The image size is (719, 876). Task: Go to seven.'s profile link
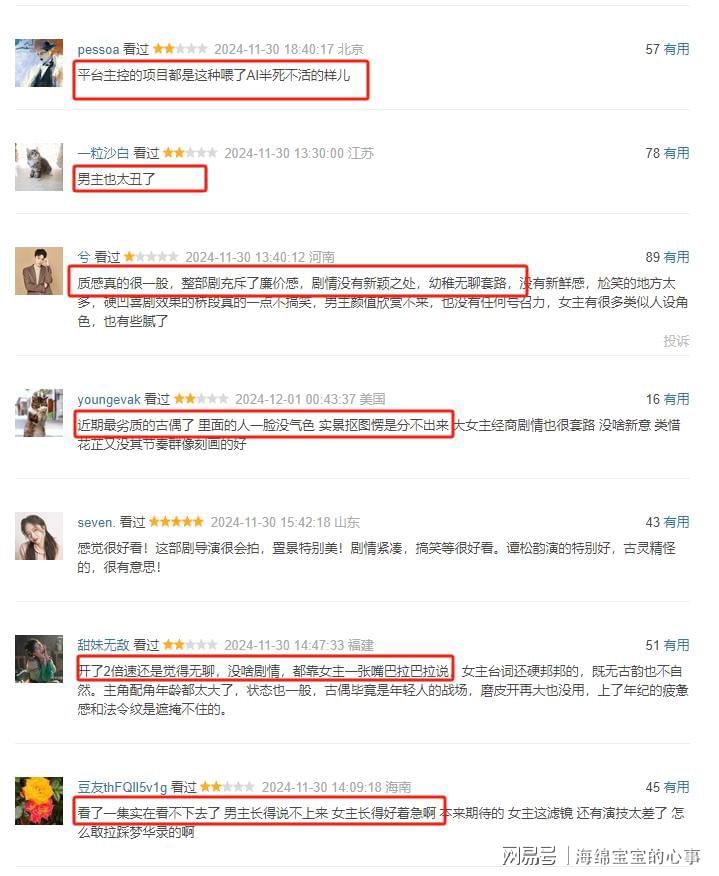tap(96, 522)
